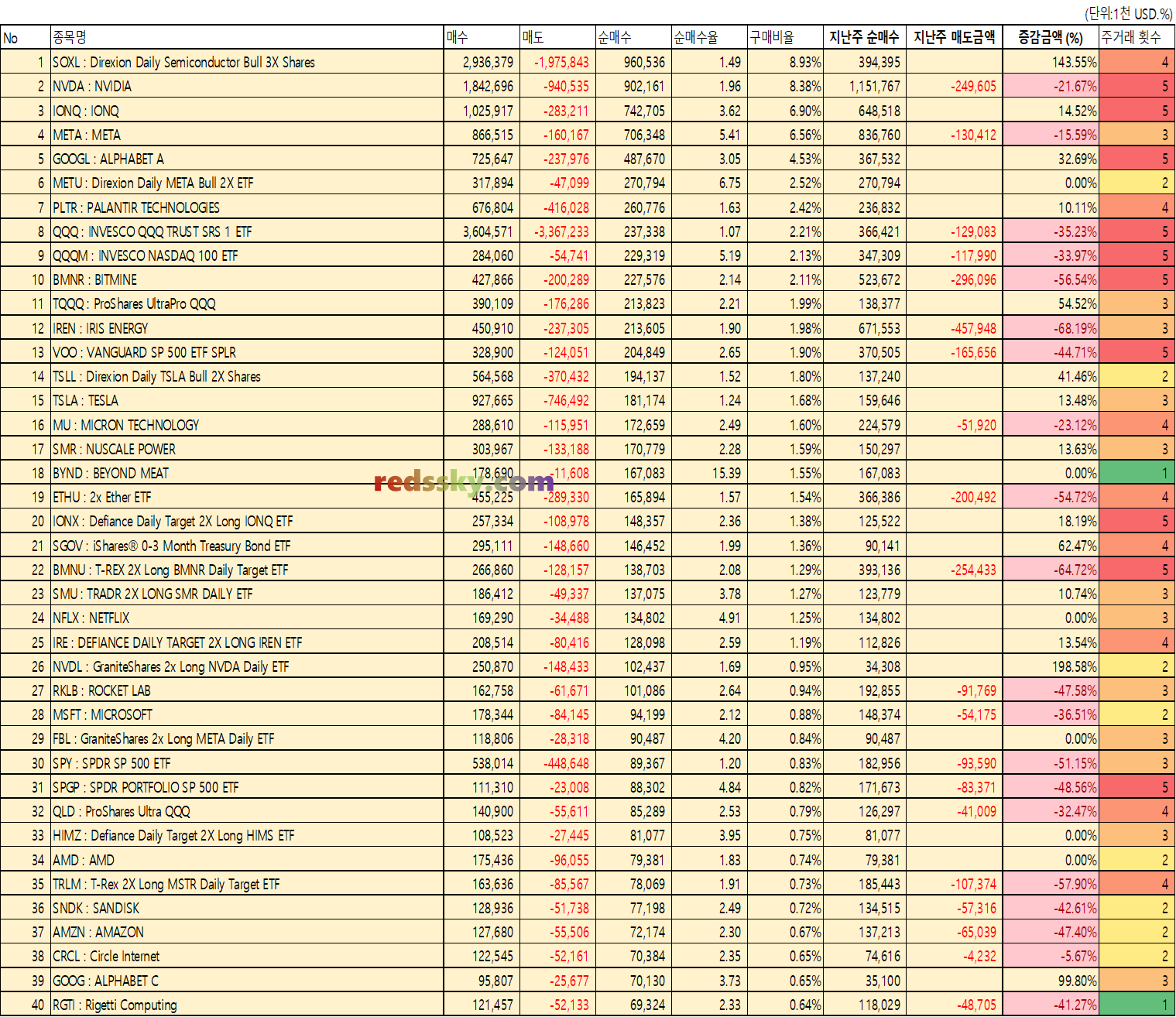The height and width of the screenshot is (1017, 1176).
Task: Click last week sell amount -457,948
Action: coord(954,328)
